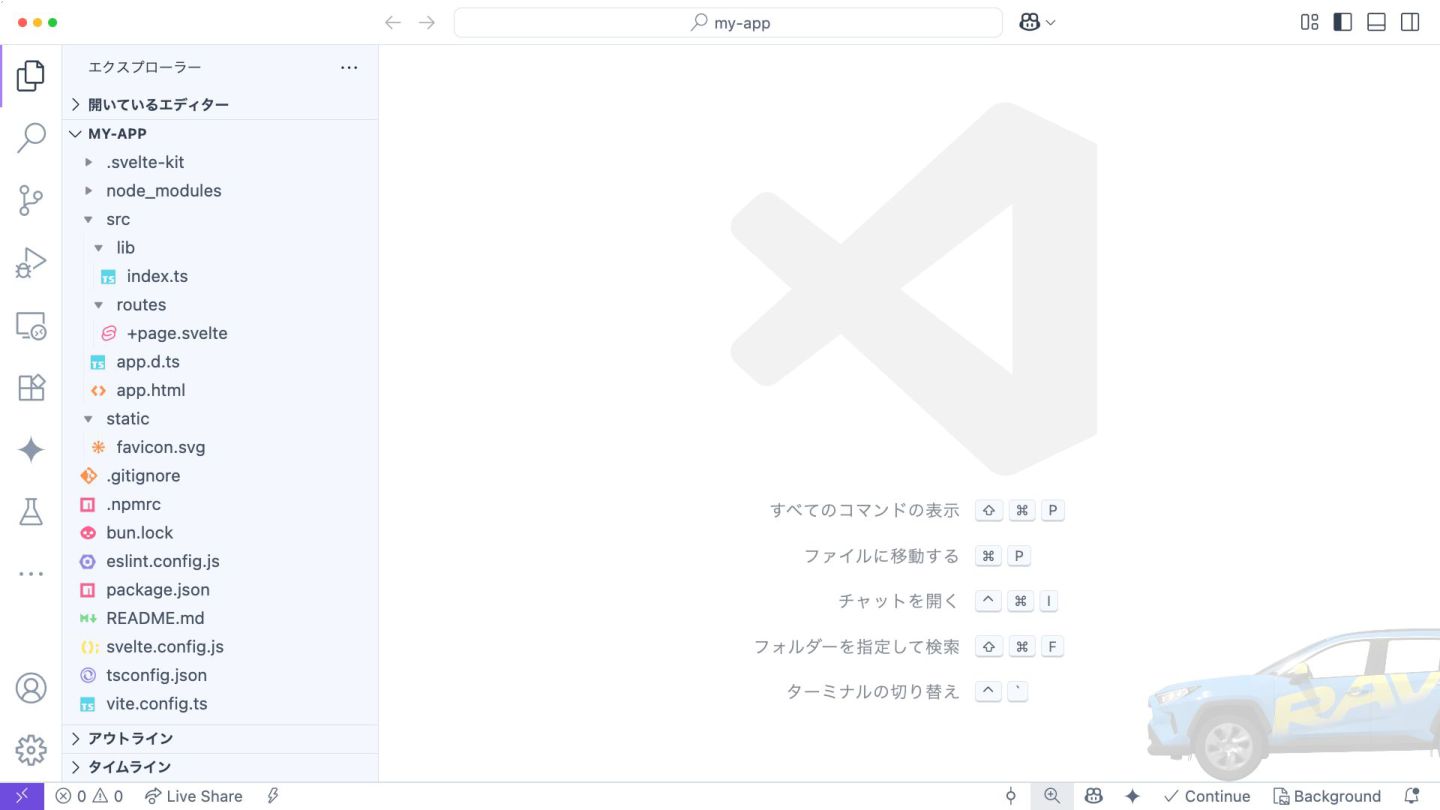The image size is (1440, 810).
Task: Open Explorer views and more actions menu
Action: pos(349,67)
